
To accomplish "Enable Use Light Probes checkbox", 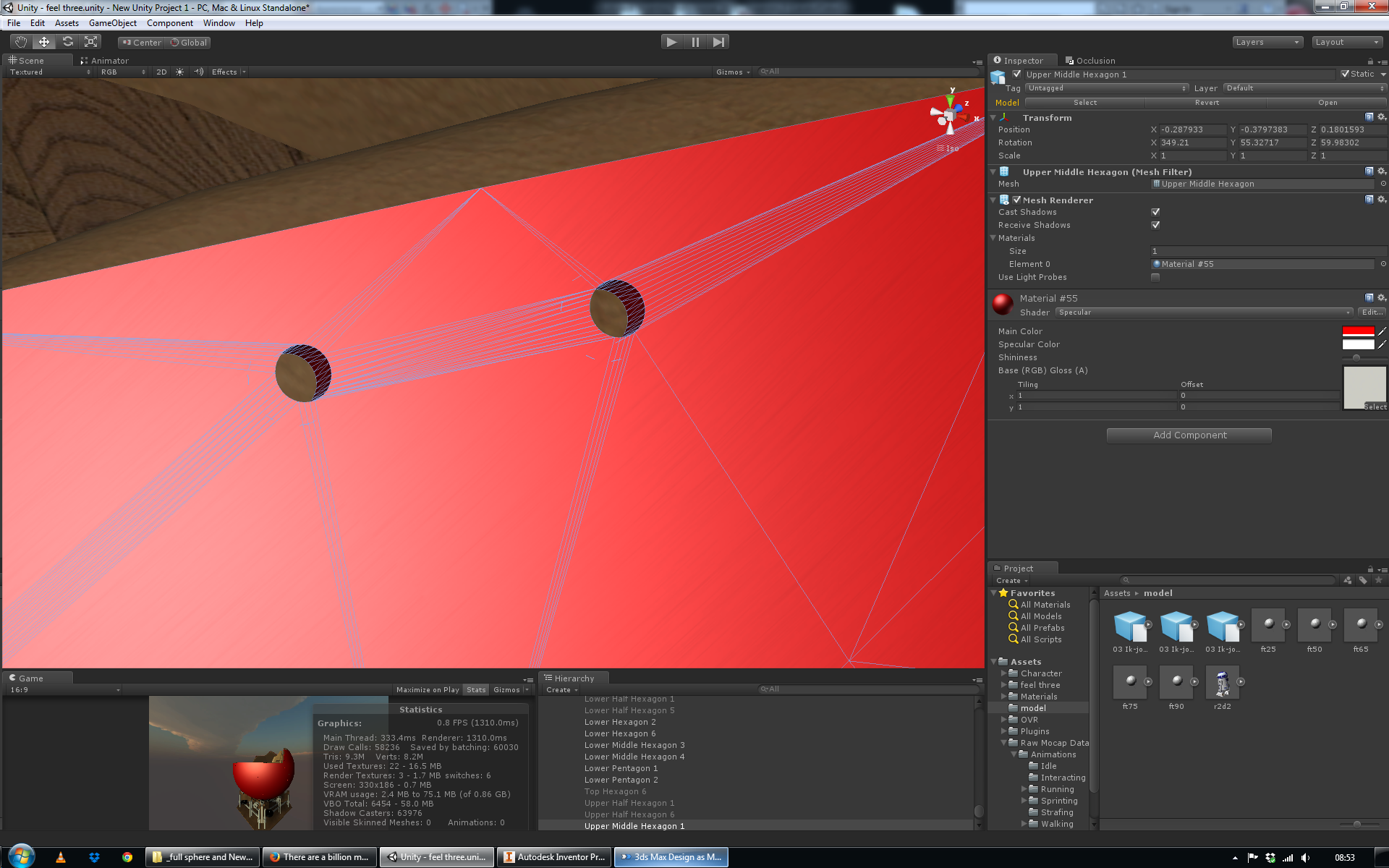I will [1155, 277].
